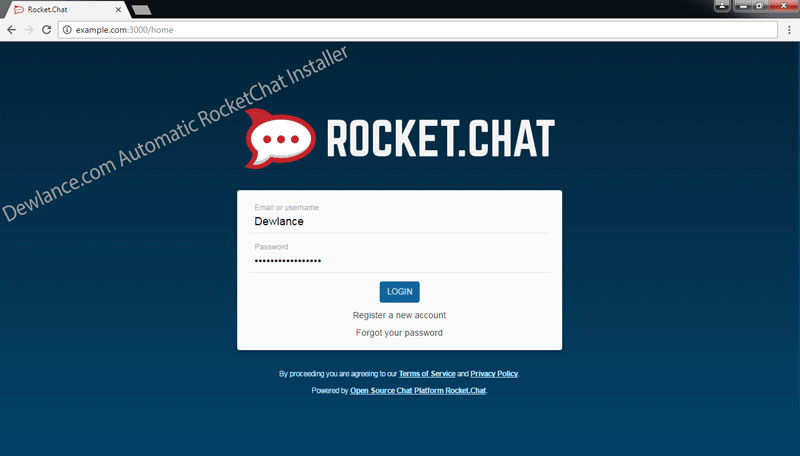The height and width of the screenshot is (456, 800).
Task: Click the Password field
Action: coord(399,260)
